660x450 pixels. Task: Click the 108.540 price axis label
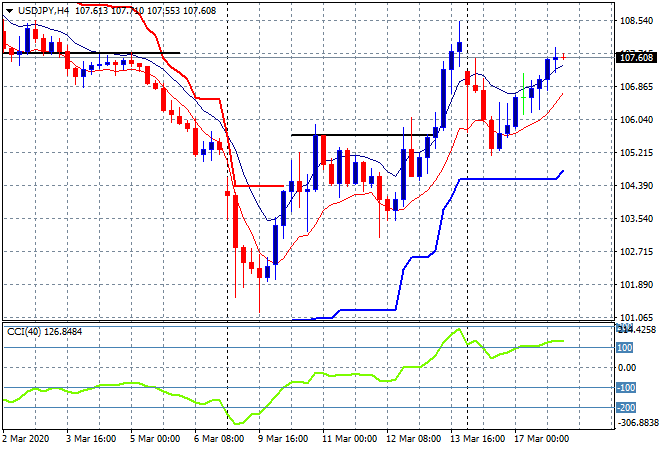pyautogui.click(x=635, y=20)
